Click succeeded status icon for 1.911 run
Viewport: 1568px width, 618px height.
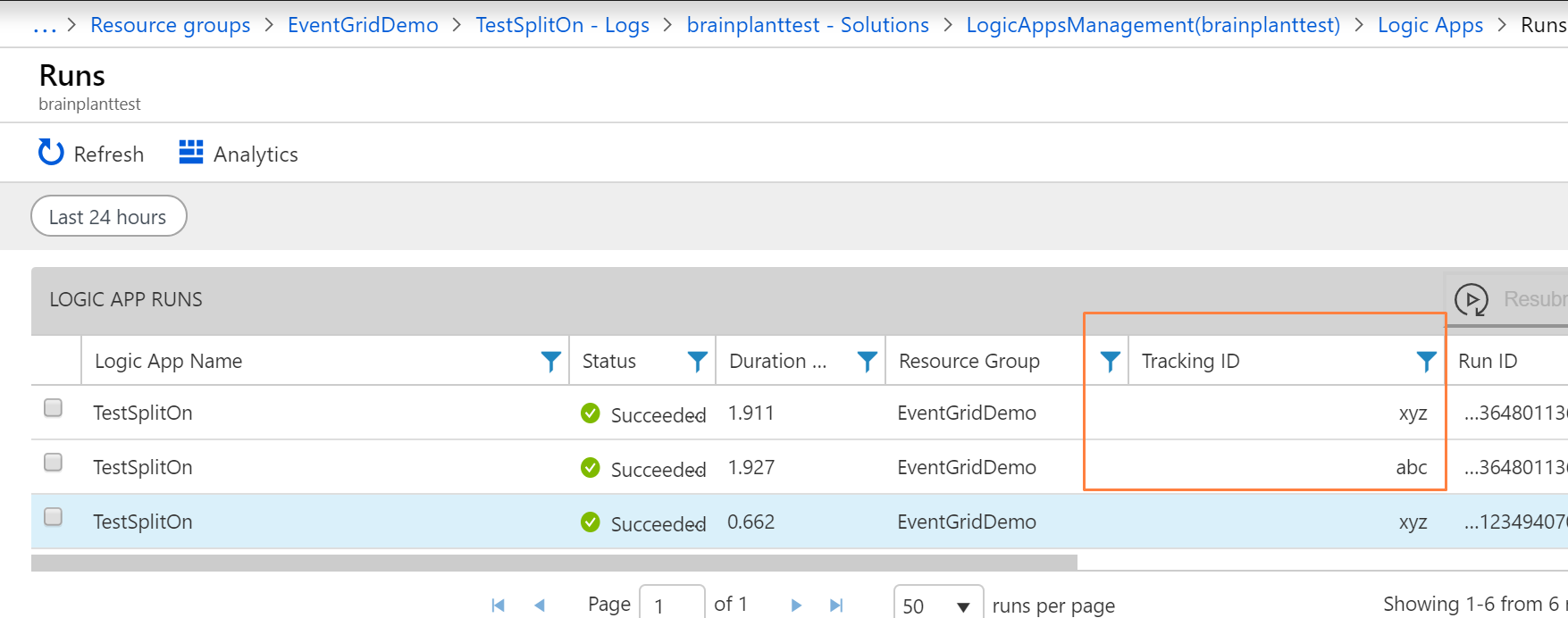pyautogui.click(x=591, y=413)
